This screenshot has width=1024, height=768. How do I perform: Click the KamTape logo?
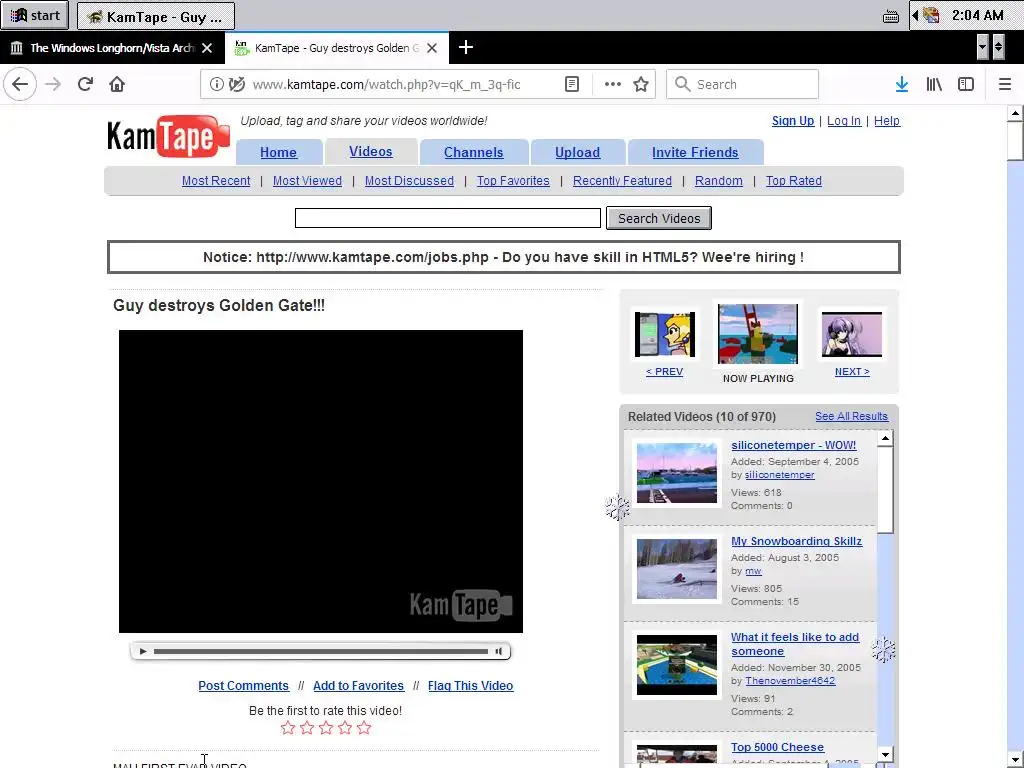(x=168, y=136)
